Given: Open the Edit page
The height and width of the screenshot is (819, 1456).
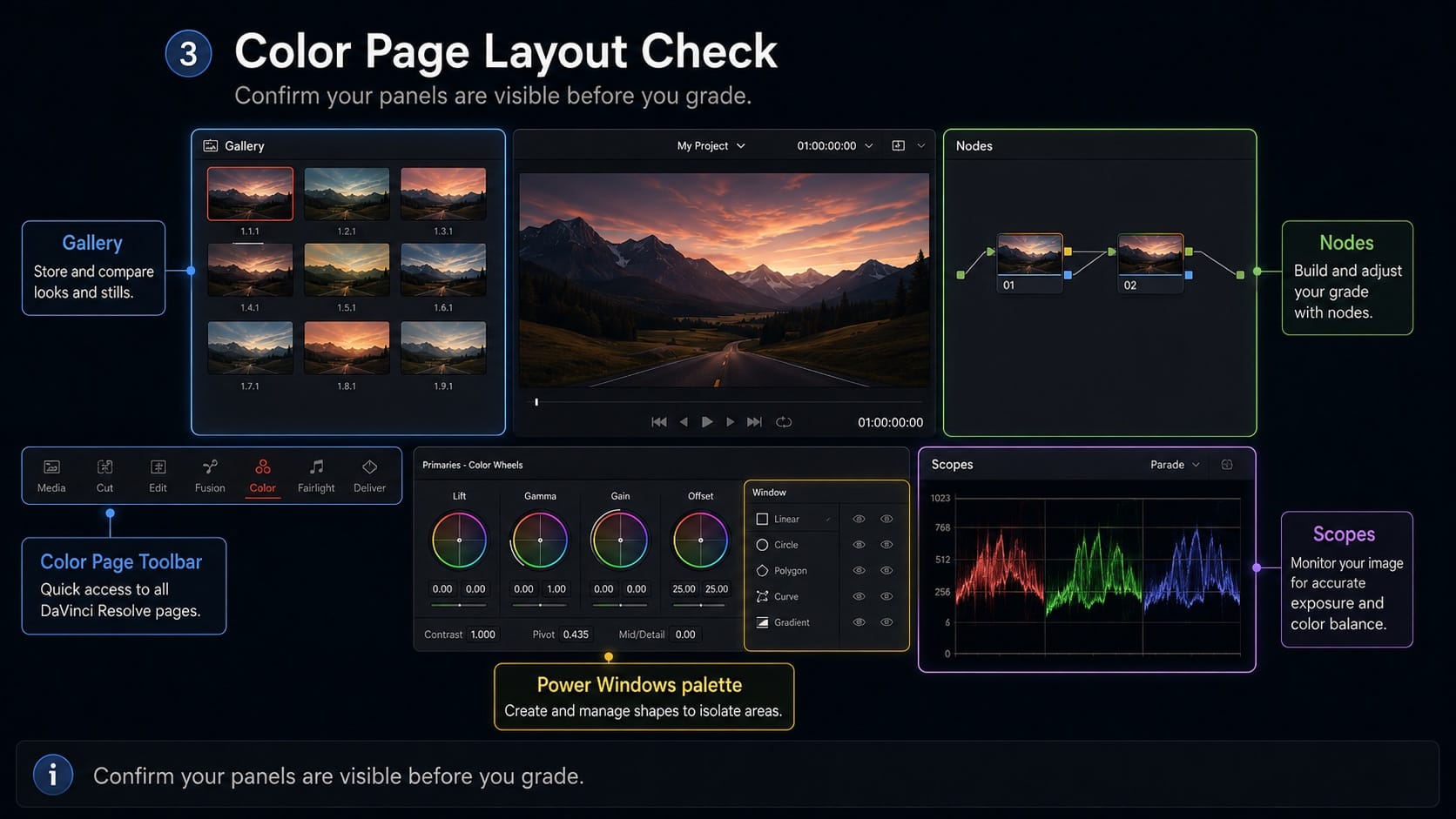Looking at the screenshot, I should click(158, 476).
